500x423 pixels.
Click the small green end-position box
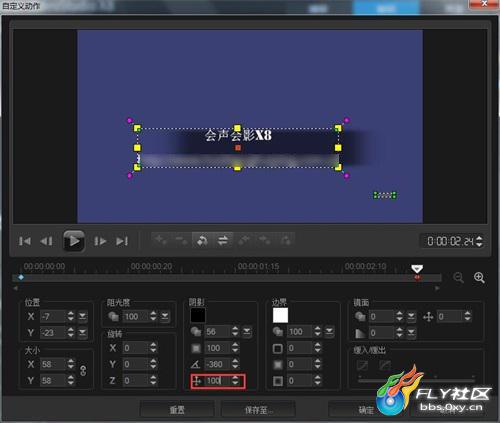[385, 195]
